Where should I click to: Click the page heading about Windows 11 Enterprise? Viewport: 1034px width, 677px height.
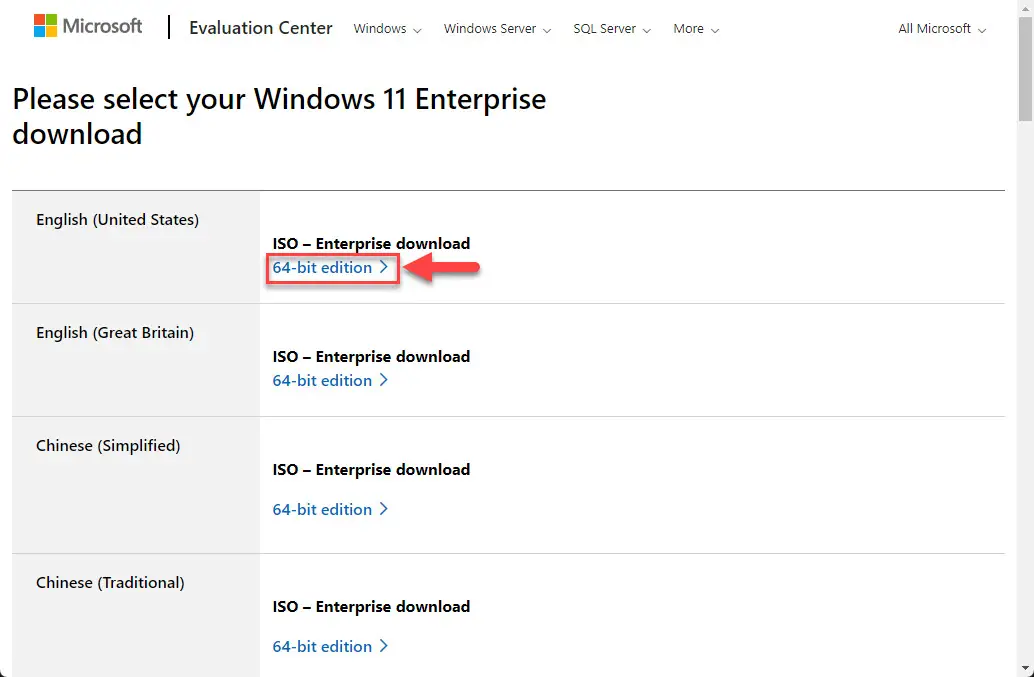(279, 116)
